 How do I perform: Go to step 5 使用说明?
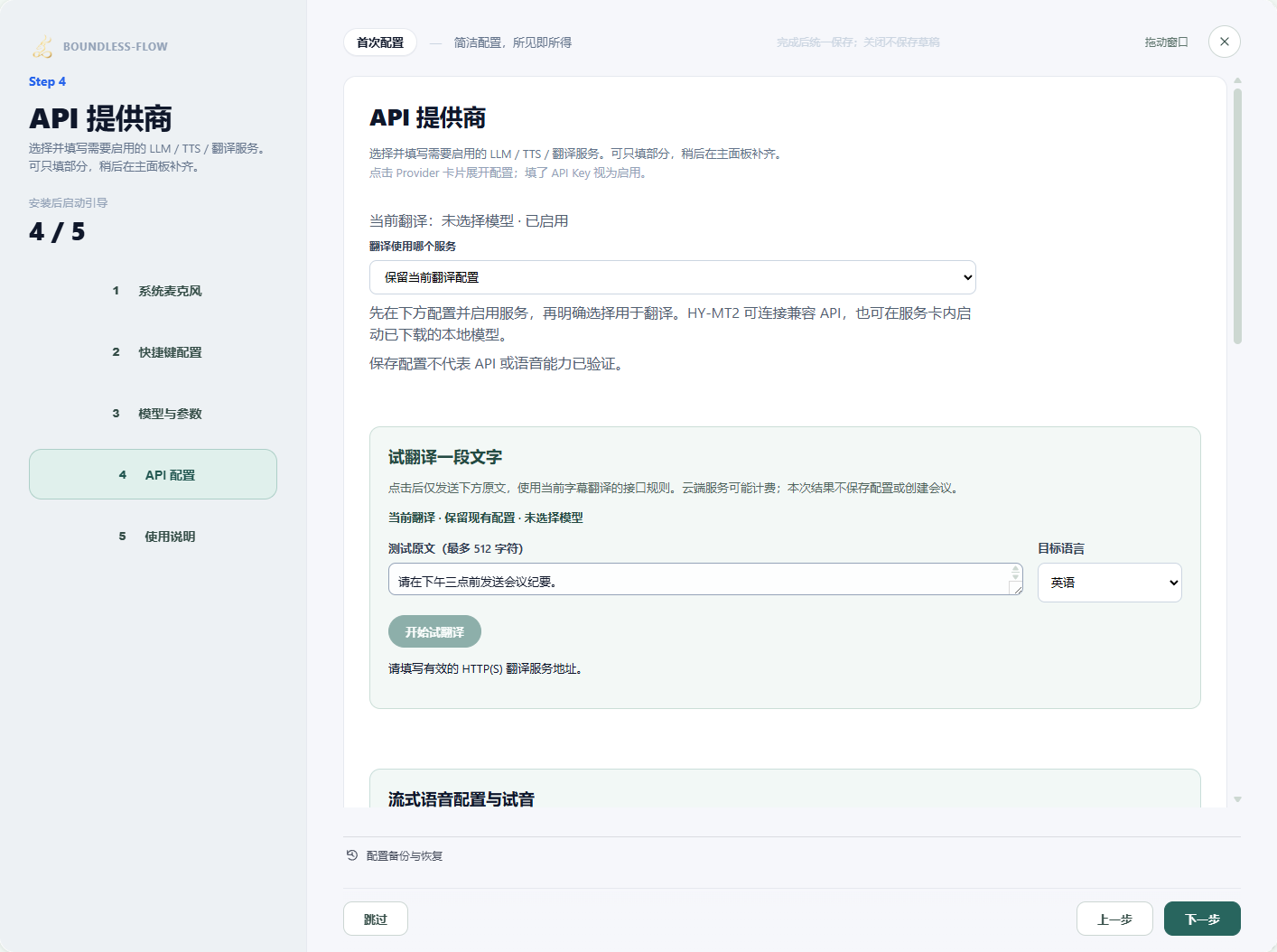pyautogui.click(x=153, y=537)
